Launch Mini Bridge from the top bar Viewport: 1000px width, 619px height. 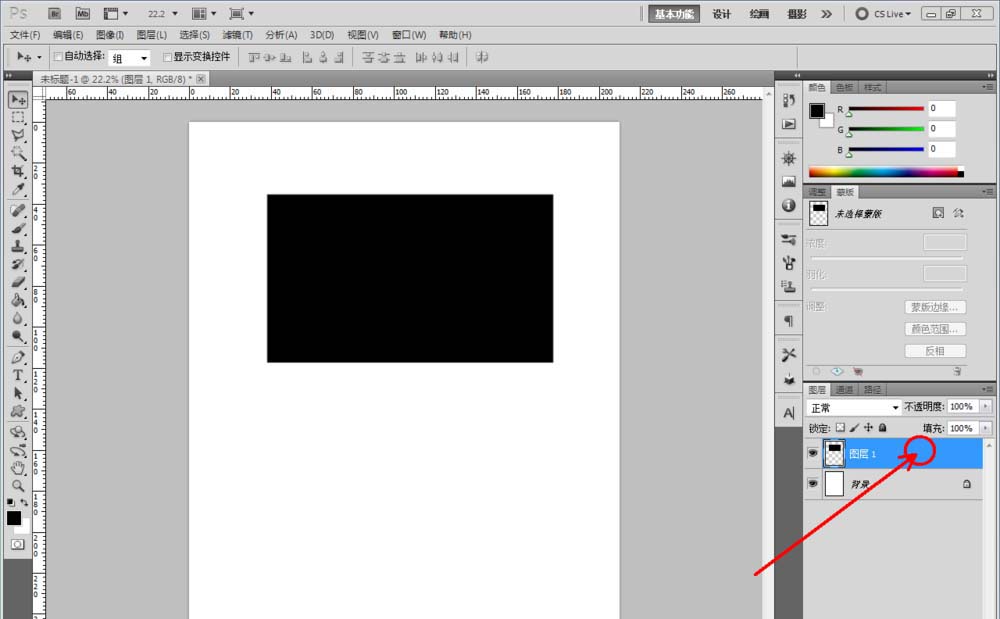tap(82, 13)
